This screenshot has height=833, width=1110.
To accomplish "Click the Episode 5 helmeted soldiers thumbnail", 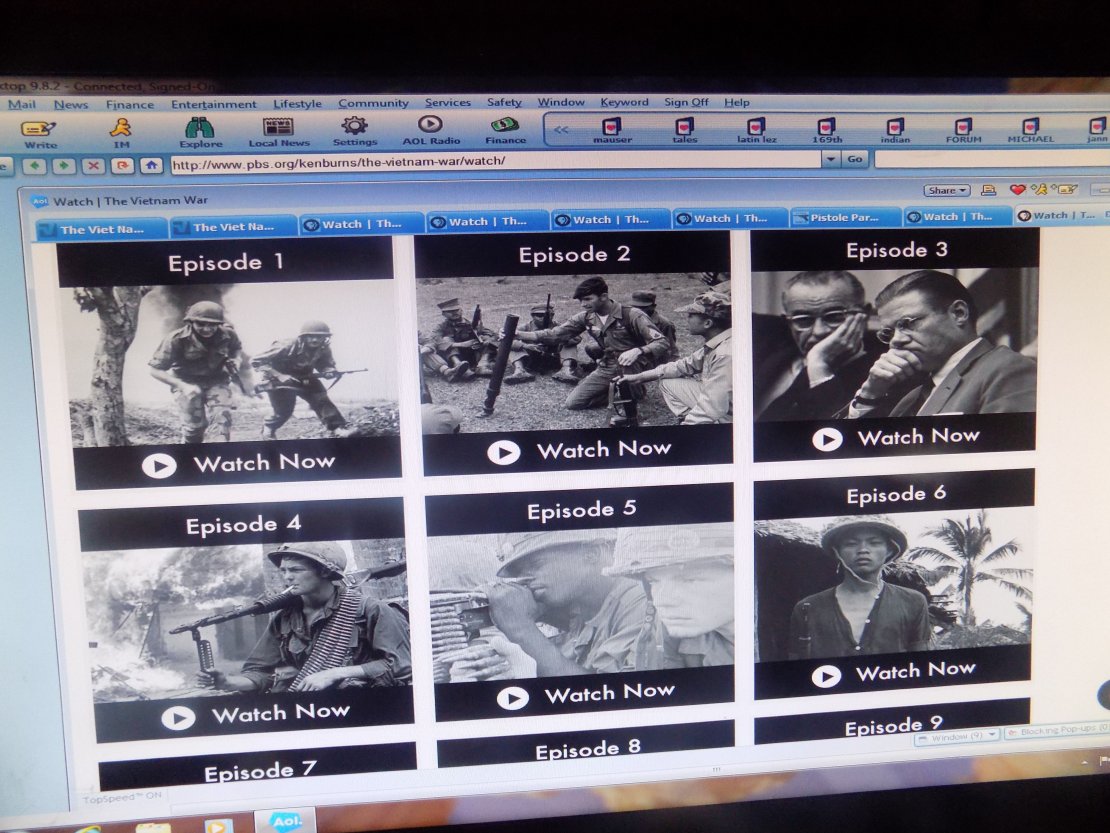I will click(x=581, y=602).
